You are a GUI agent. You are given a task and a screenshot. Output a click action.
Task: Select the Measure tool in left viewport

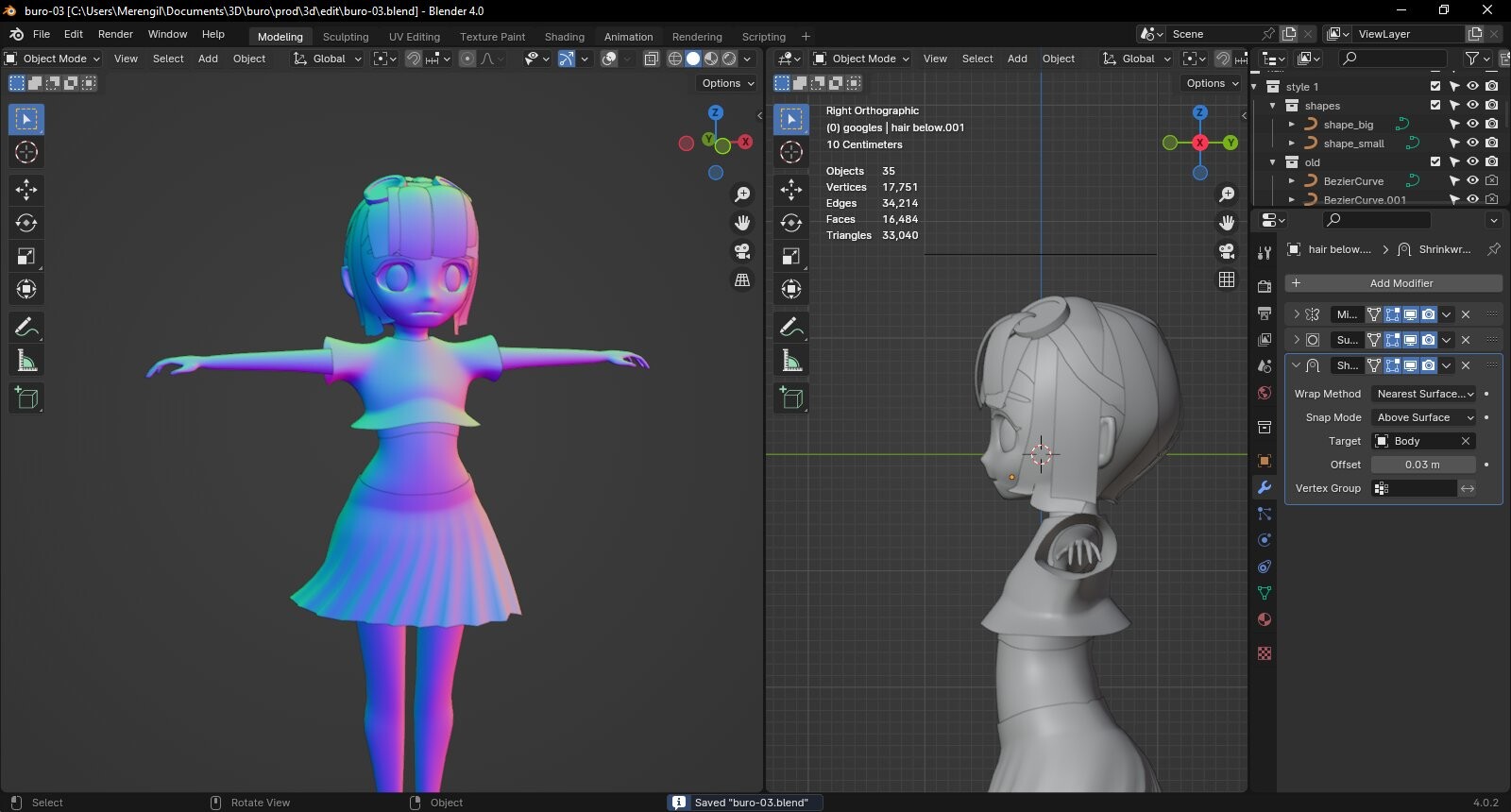(x=26, y=361)
